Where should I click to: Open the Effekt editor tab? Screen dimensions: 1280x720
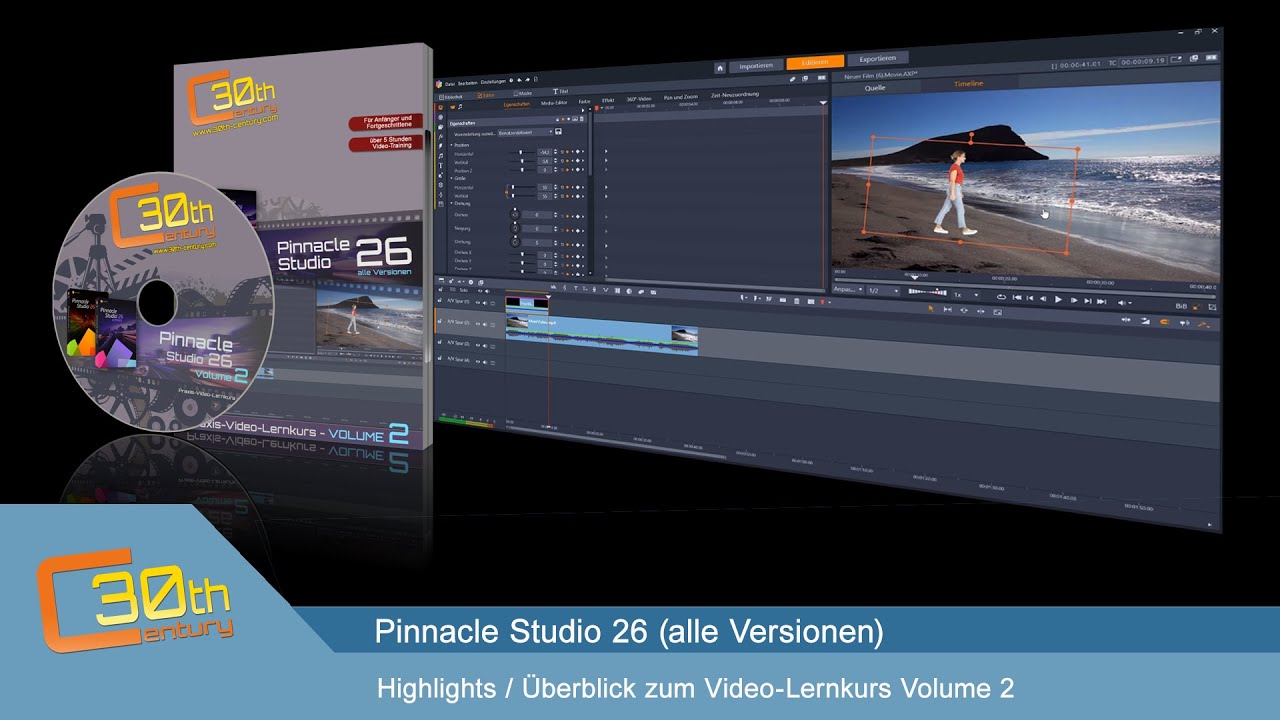coord(608,100)
